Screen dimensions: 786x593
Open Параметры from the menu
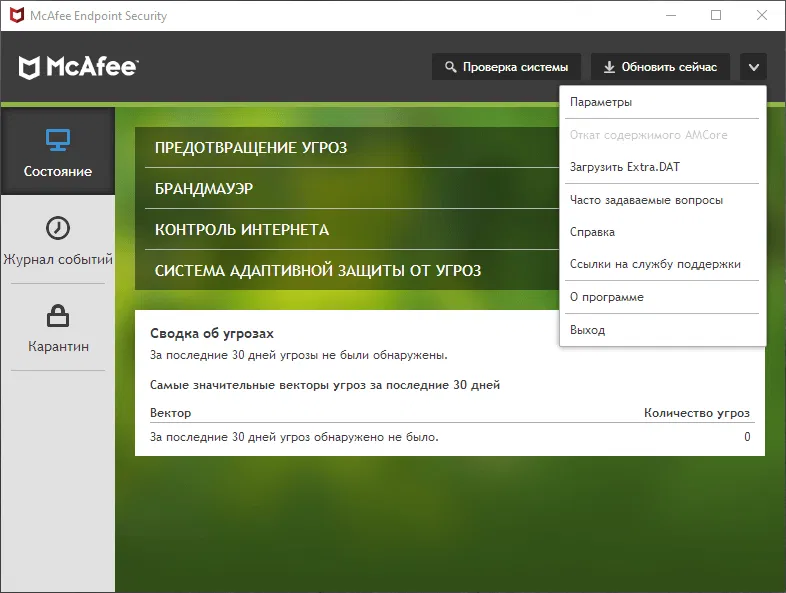coord(662,102)
